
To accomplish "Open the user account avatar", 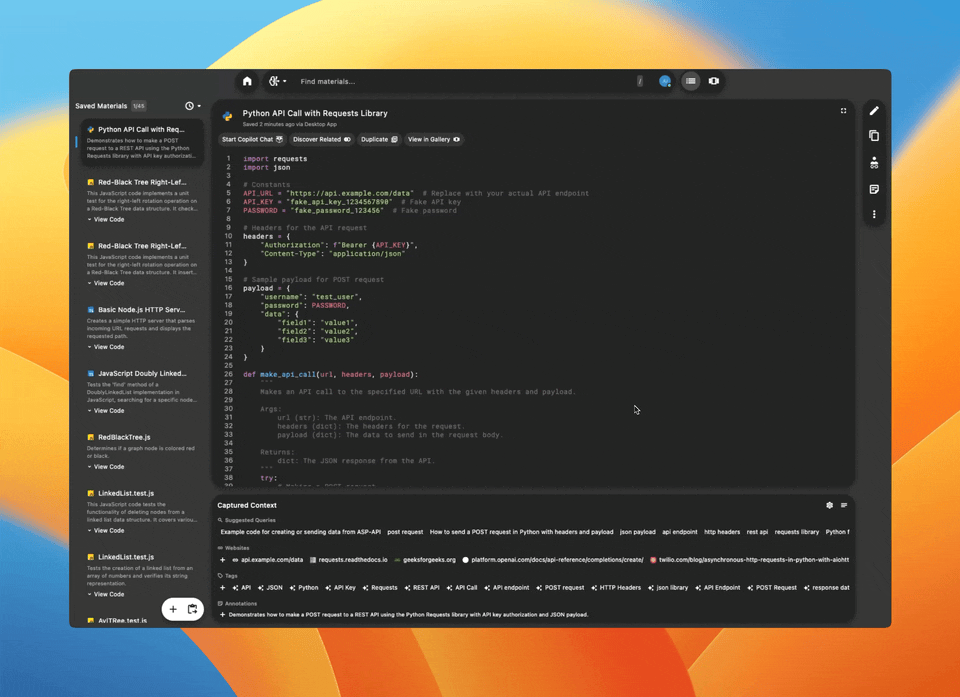I will pyautogui.click(x=664, y=81).
